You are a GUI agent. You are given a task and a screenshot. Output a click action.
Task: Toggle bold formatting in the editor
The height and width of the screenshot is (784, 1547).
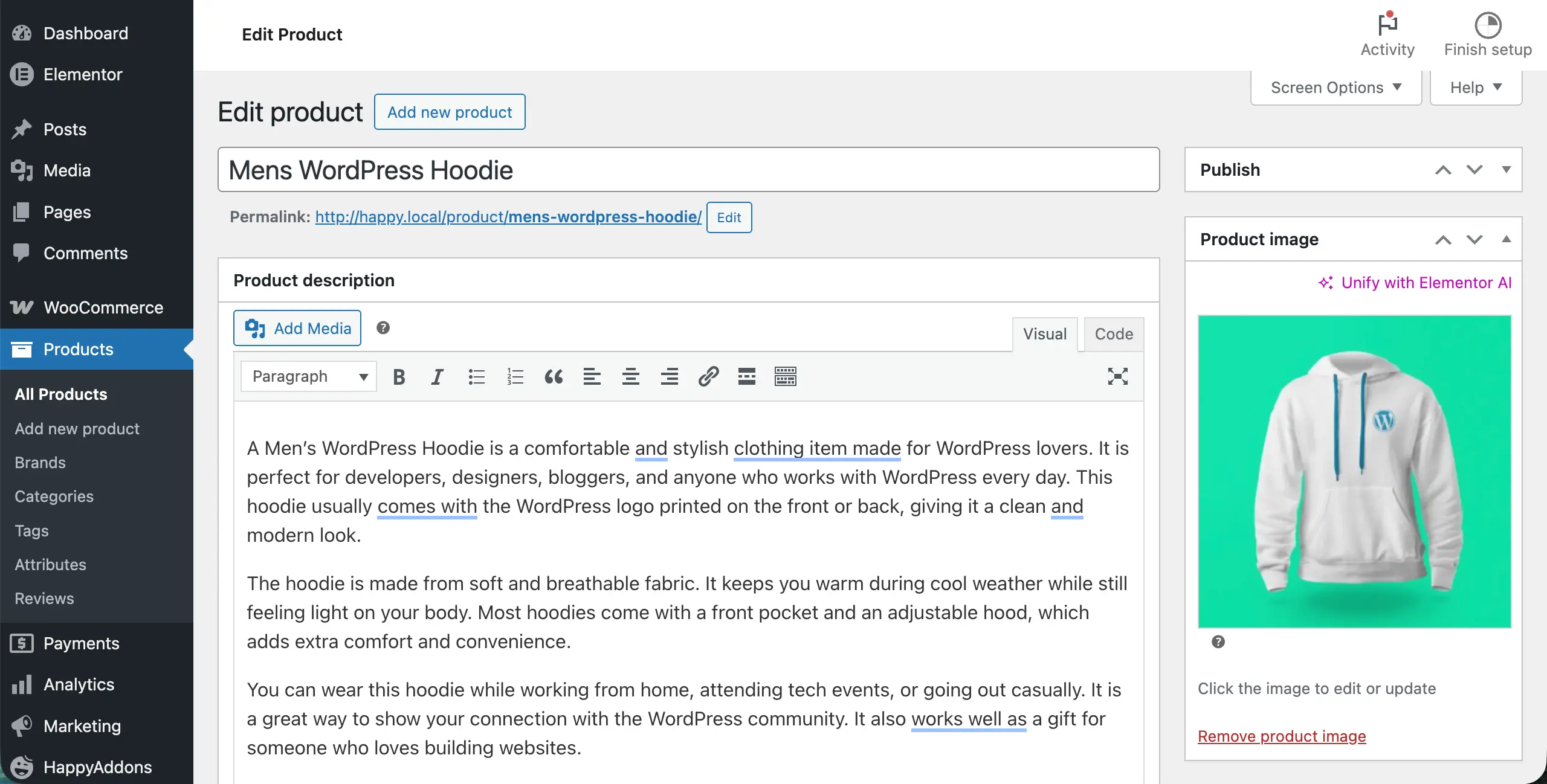tap(399, 376)
